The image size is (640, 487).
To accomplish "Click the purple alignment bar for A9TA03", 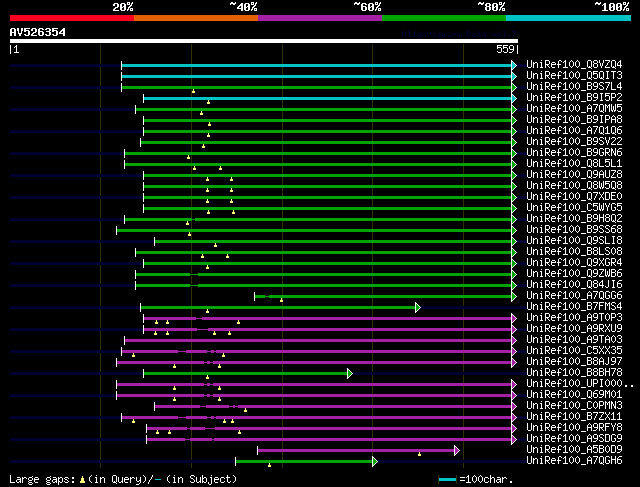I will (318, 340).
